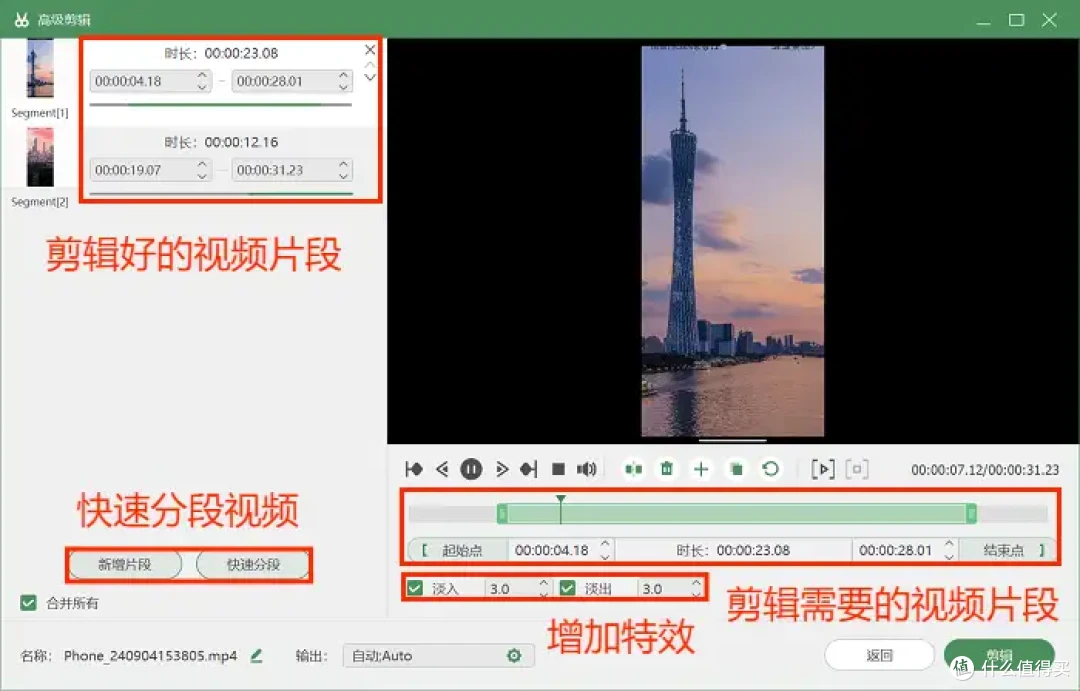This screenshot has height=691, width=1080.
Task: Toggle the 淡入 fade-in checkbox
Action: coord(415,588)
